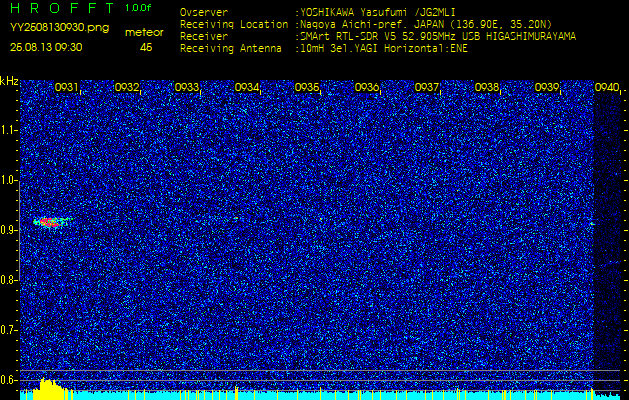
Task: Select the filename YY2508130930.png
Action: point(59,28)
